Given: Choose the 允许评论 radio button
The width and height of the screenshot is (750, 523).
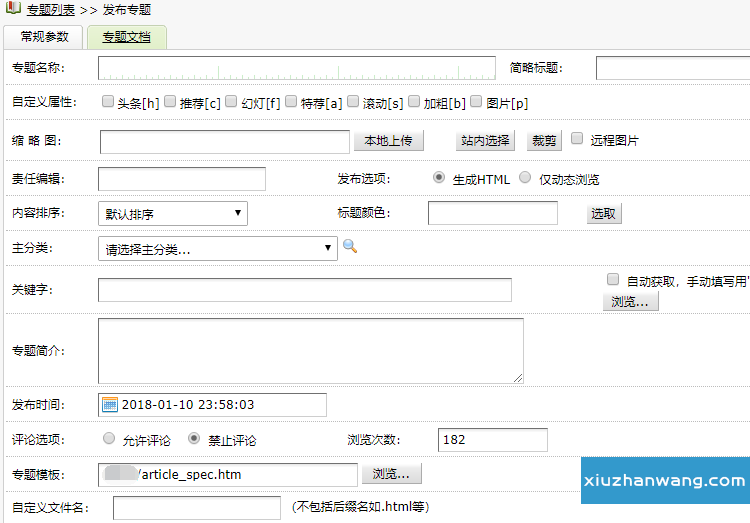Looking at the screenshot, I should click(x=109, y=439).
